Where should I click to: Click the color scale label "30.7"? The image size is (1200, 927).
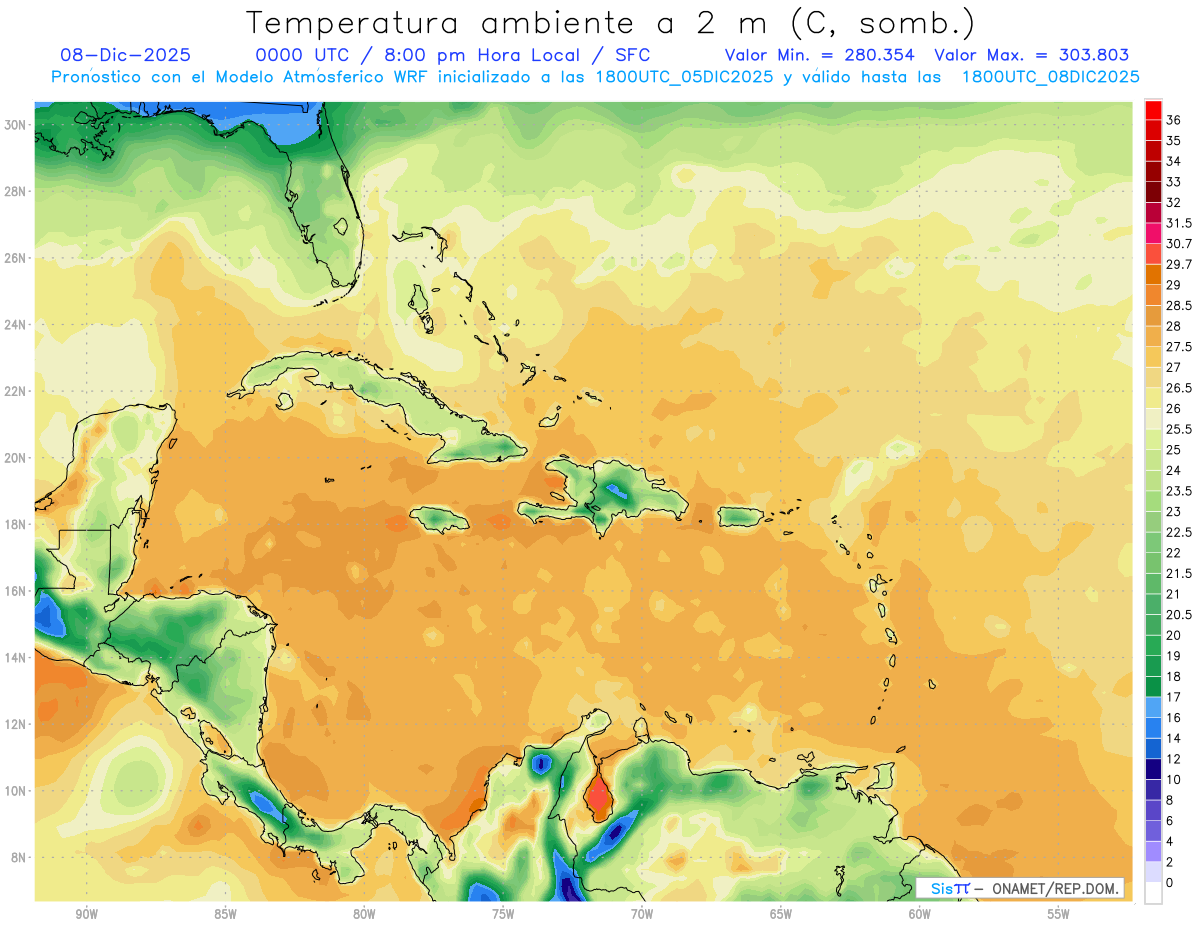[1179, 244]
